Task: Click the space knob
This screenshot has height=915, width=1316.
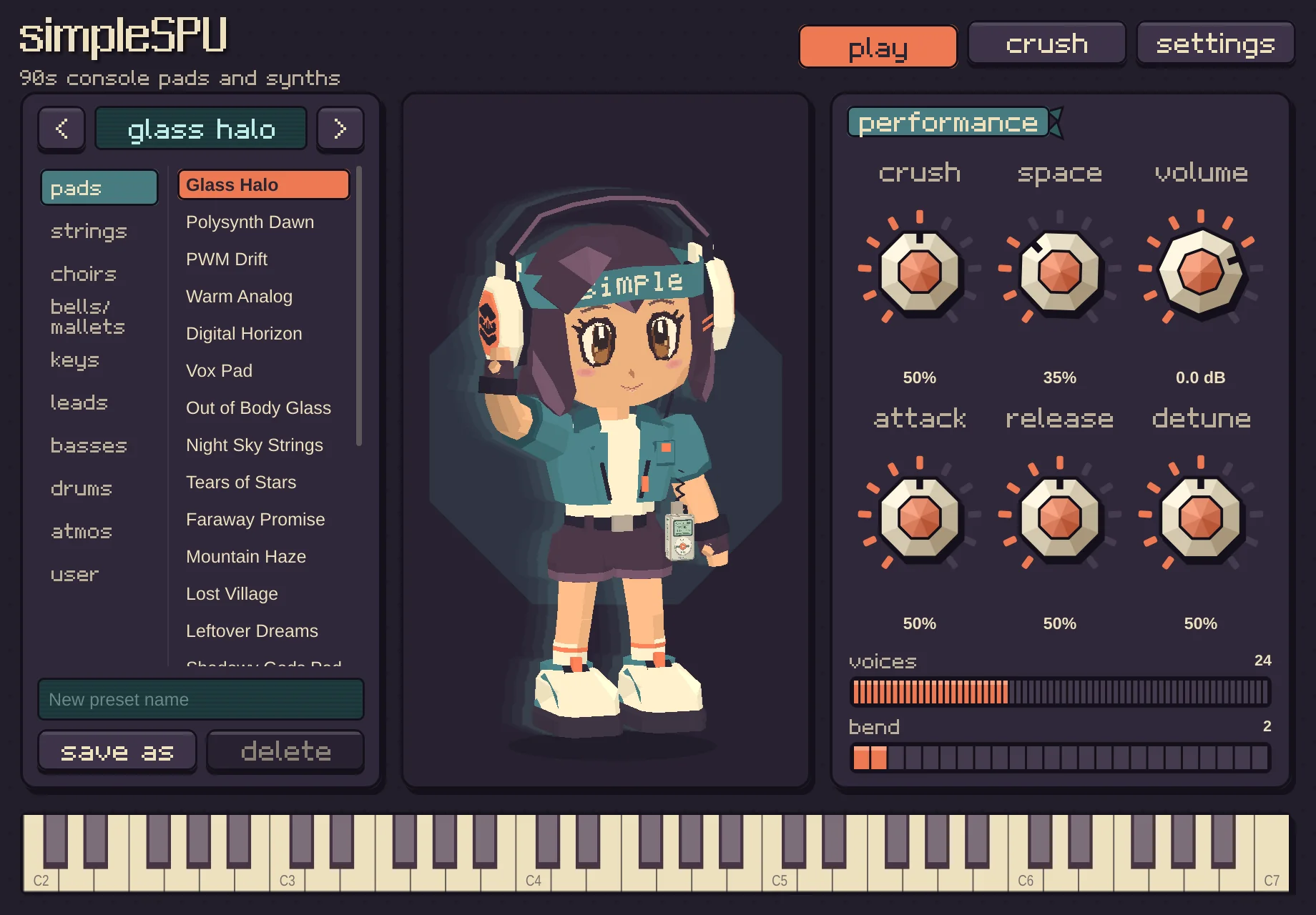Action: pos(1059,272)
